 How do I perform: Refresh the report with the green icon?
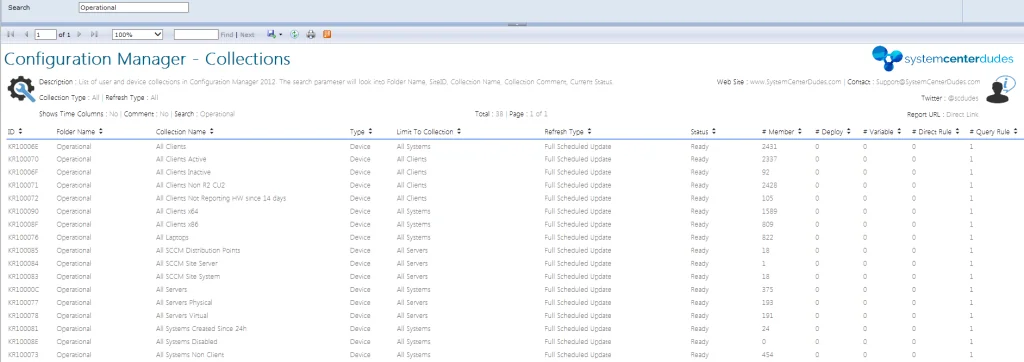click(295, 34)
